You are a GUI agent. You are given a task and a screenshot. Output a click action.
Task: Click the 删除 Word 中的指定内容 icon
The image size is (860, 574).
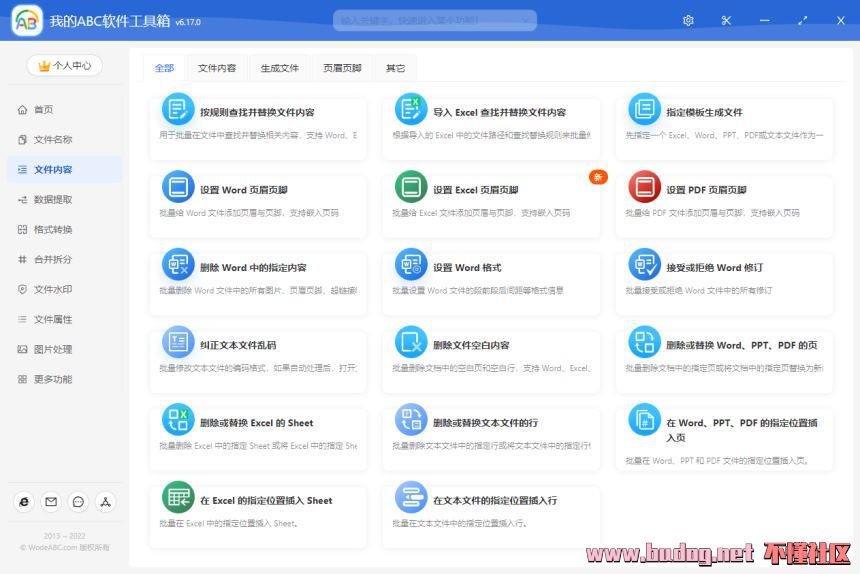tap(178, 265)
